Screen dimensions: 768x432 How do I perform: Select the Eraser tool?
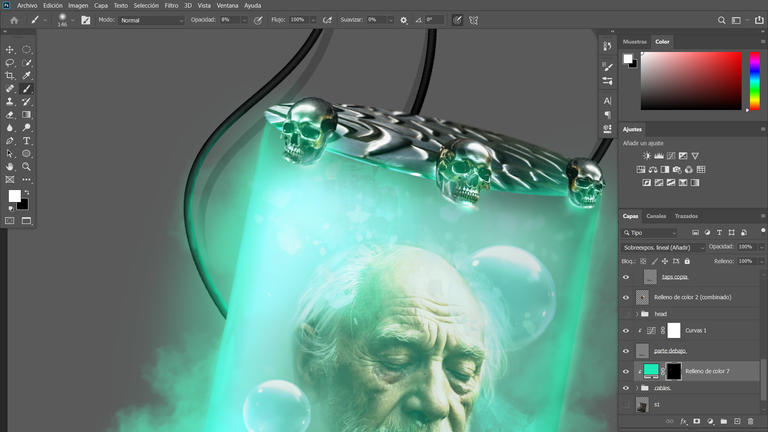click(x=9, y=115)
